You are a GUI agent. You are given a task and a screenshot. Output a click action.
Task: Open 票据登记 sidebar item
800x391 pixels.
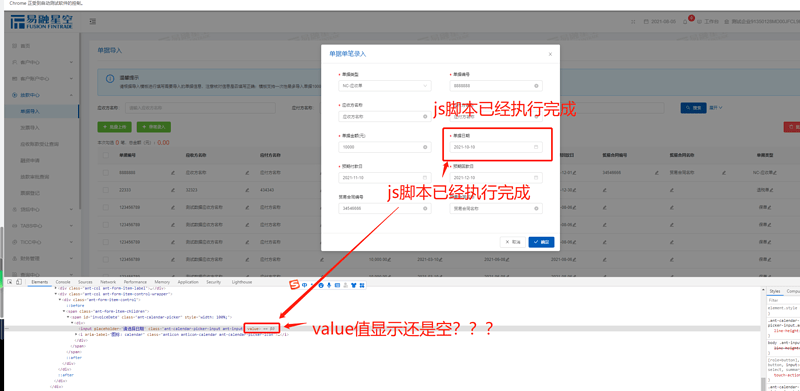30,193
